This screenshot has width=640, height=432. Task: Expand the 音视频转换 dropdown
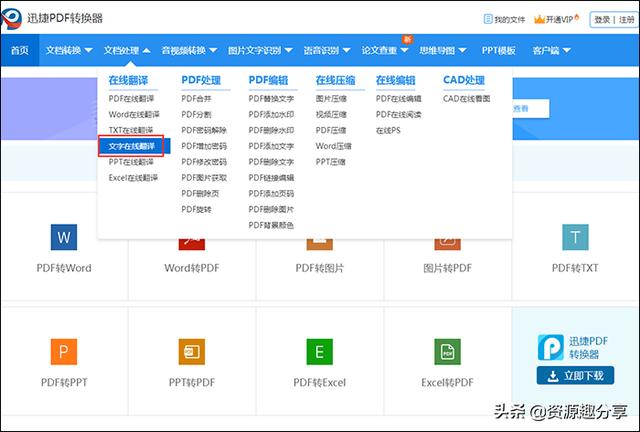pyautogui.click(x=189, y=50)
